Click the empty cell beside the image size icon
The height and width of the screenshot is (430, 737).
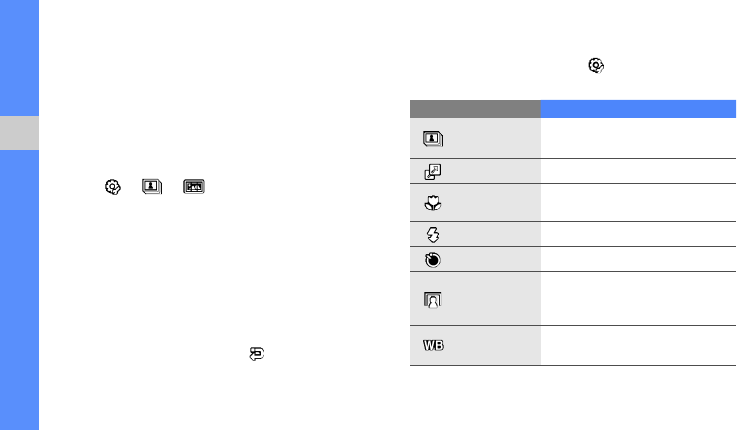coord(637,170)
